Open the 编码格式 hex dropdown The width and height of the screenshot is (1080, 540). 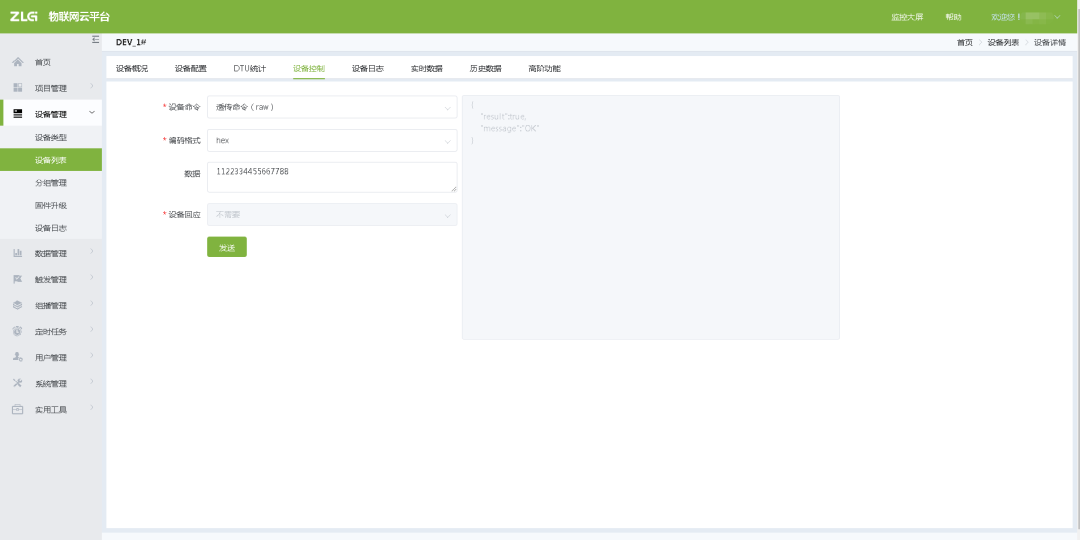point(332,141)
